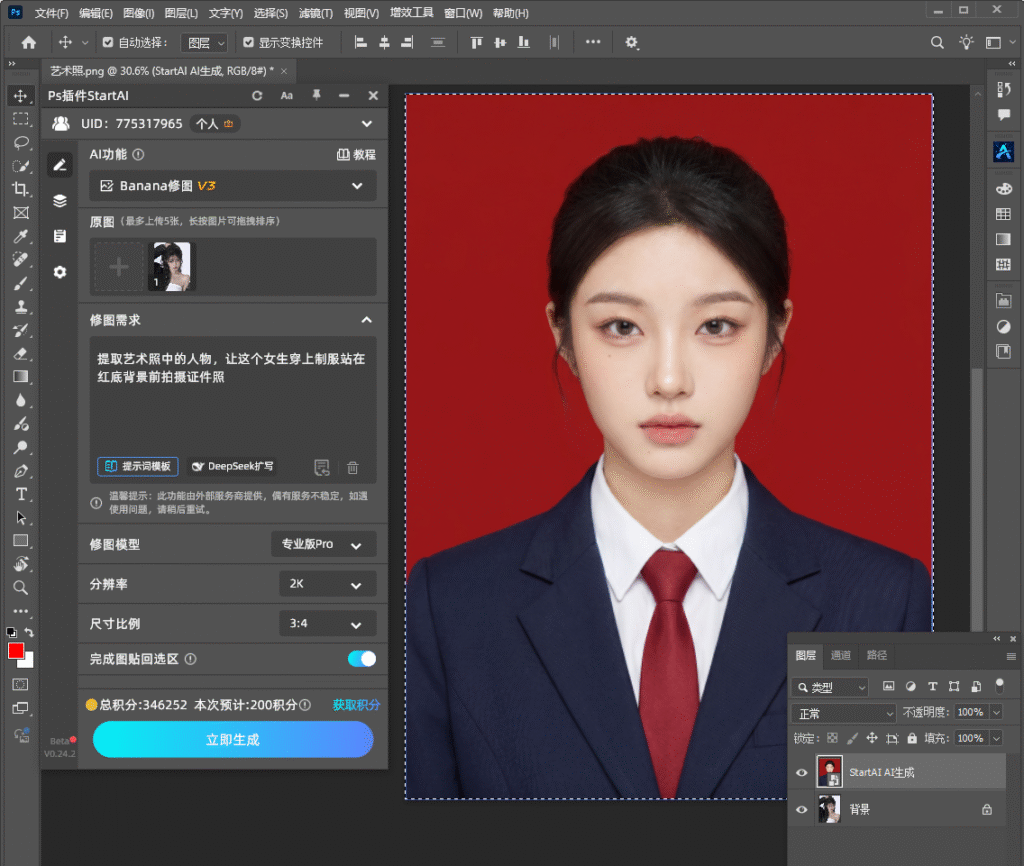
Task: Open the StartAI history notes sidebar icon
Action: (60, 236)
